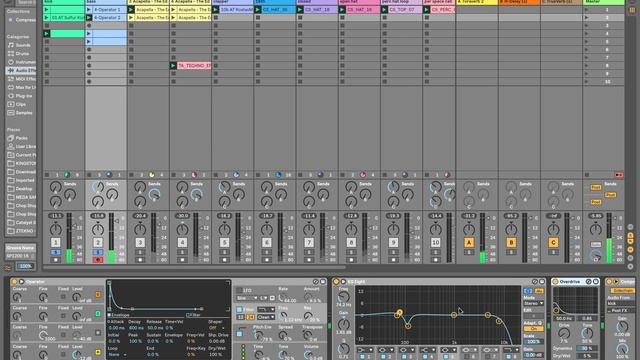Open EQ Eight band 8 filter type dropdown
This screenshot has width=640, height=360.
[510, 350]
